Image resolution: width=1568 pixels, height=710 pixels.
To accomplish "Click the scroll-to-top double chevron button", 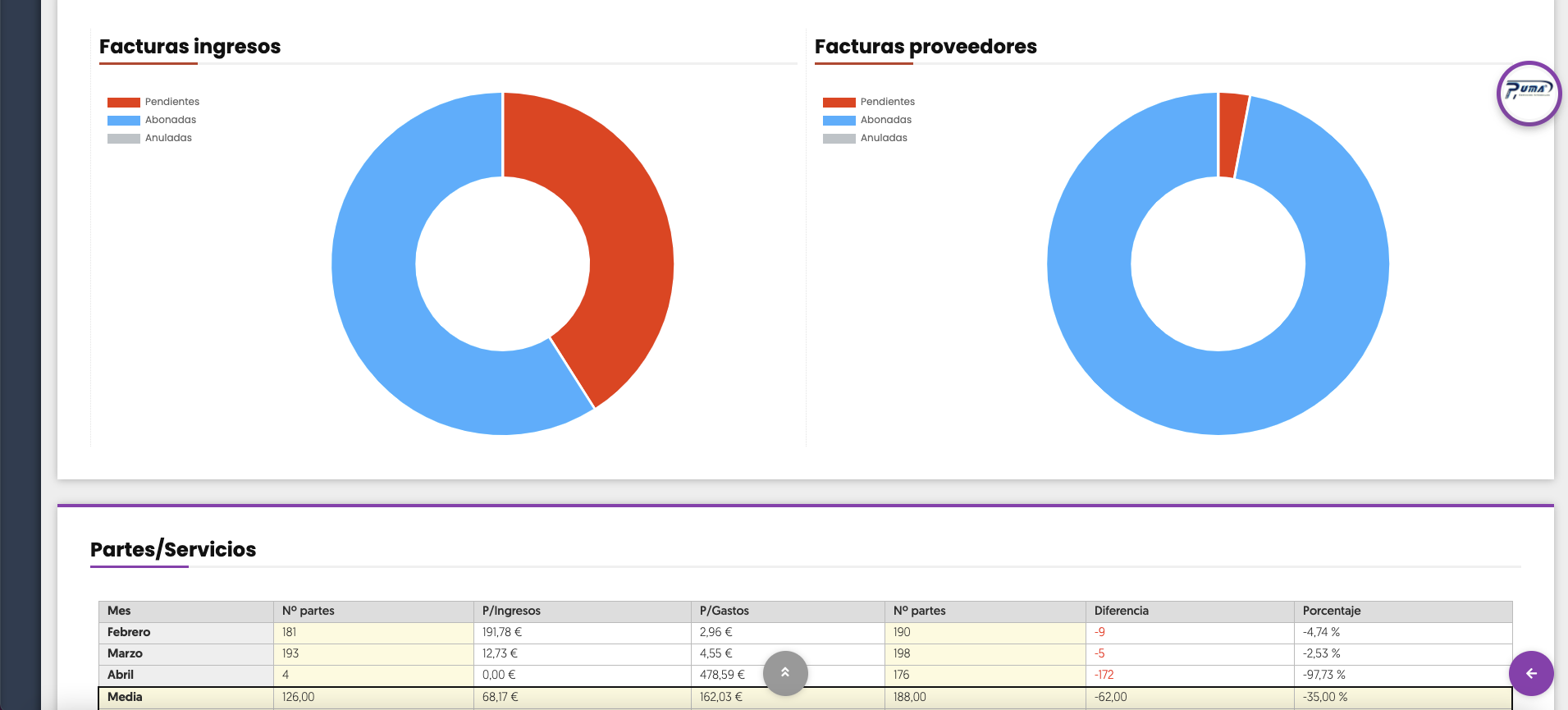I will [785, 673].
